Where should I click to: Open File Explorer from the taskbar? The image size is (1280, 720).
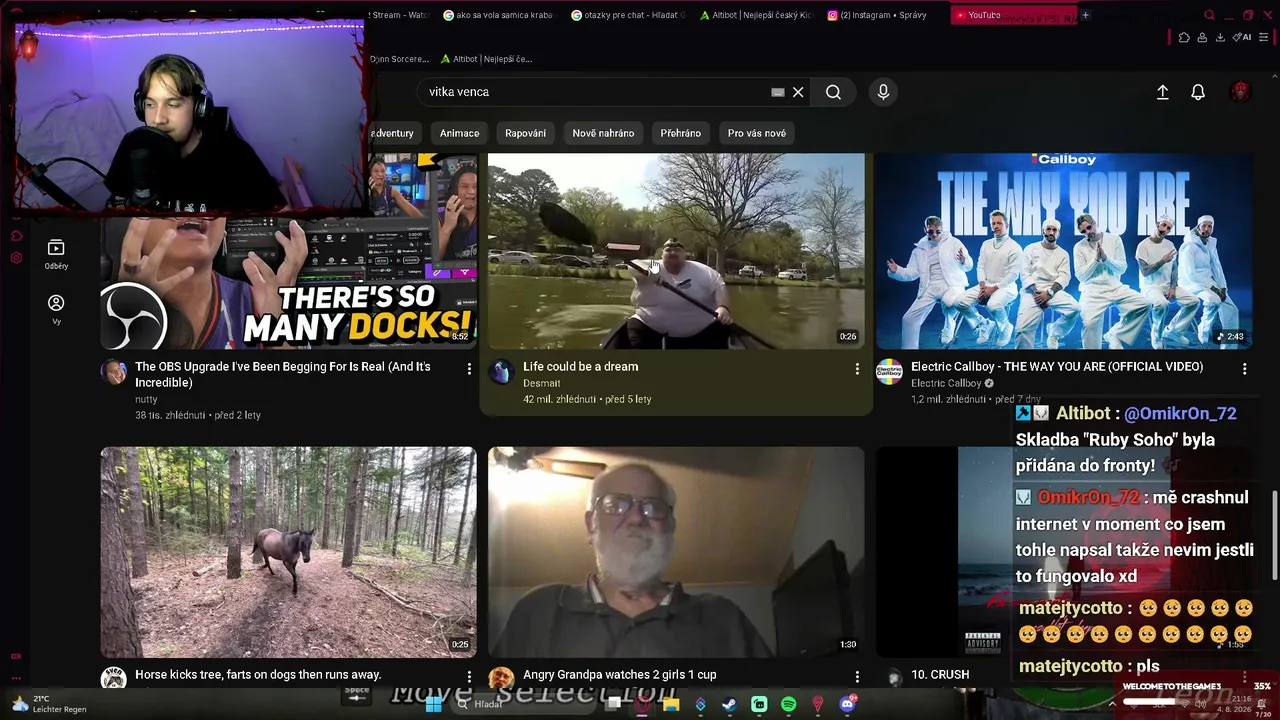pyautogui.click(x=671, y=704)
